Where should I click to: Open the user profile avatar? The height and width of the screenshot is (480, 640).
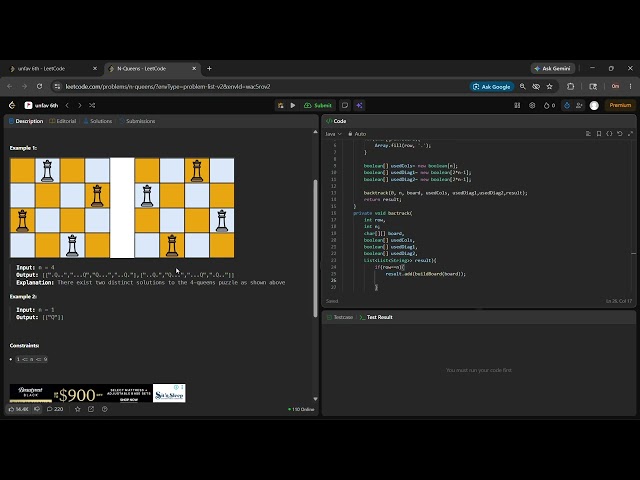tap(594, 105)
